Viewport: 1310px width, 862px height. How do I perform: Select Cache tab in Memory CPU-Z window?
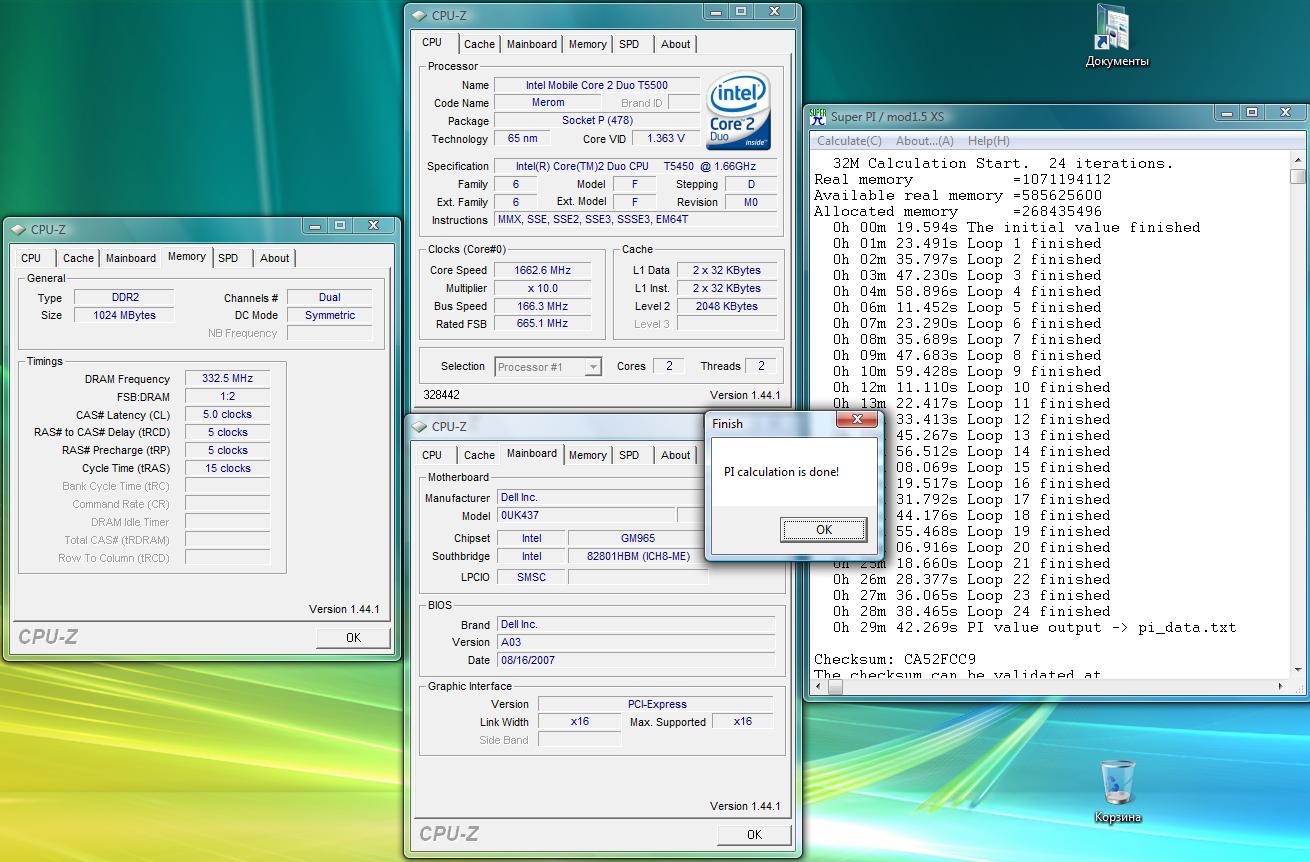pyautogui.click(x=78, y=258)
